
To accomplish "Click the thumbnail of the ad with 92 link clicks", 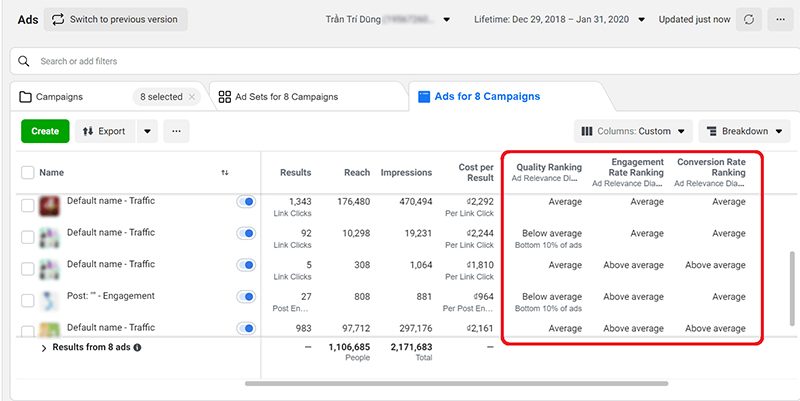I will (49, 237).
